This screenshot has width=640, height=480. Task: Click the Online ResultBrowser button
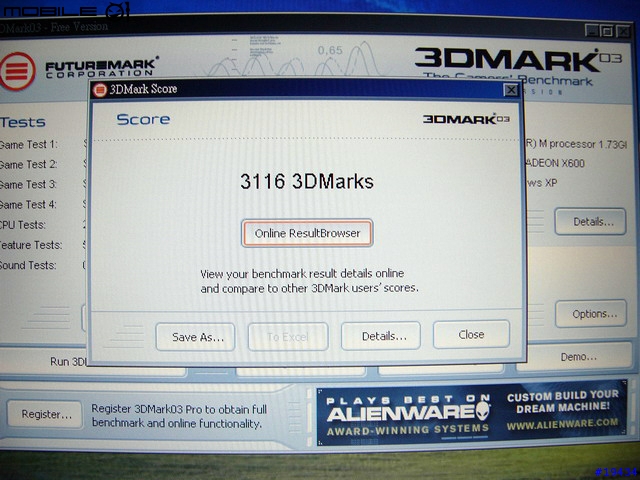pos(307,233)
